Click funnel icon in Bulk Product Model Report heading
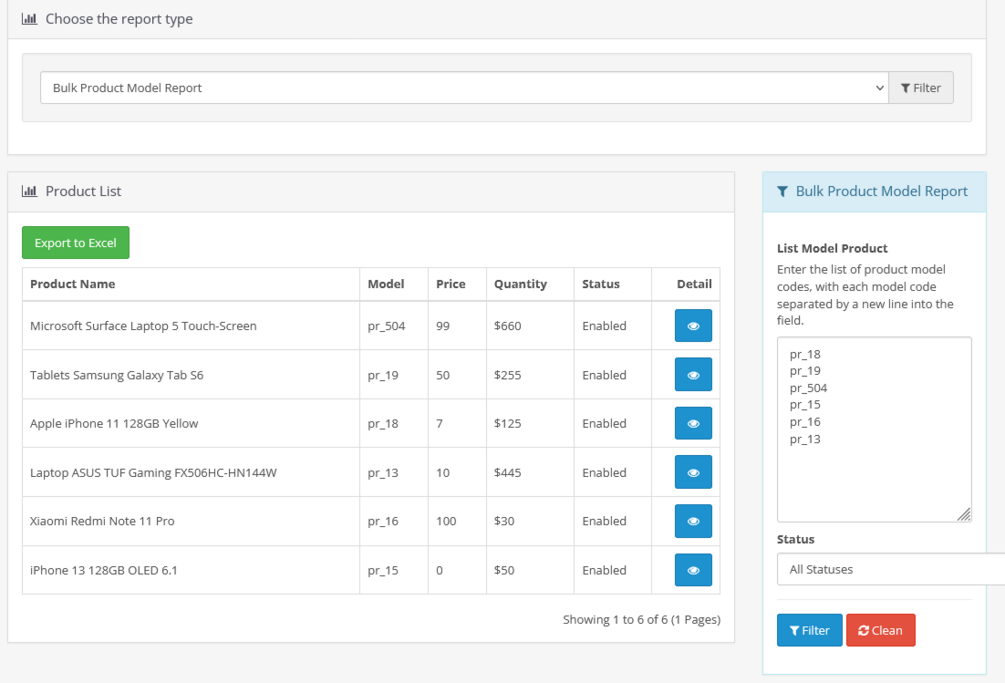The image size is (1005, 683). click(782, 191)
